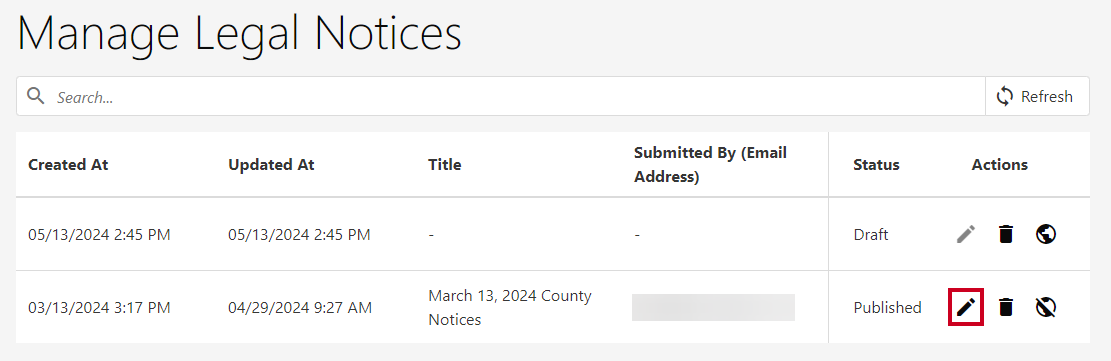Click the circular arrows refresh icon
This screenshot has height=361, width=1111.
point(1005,96)
